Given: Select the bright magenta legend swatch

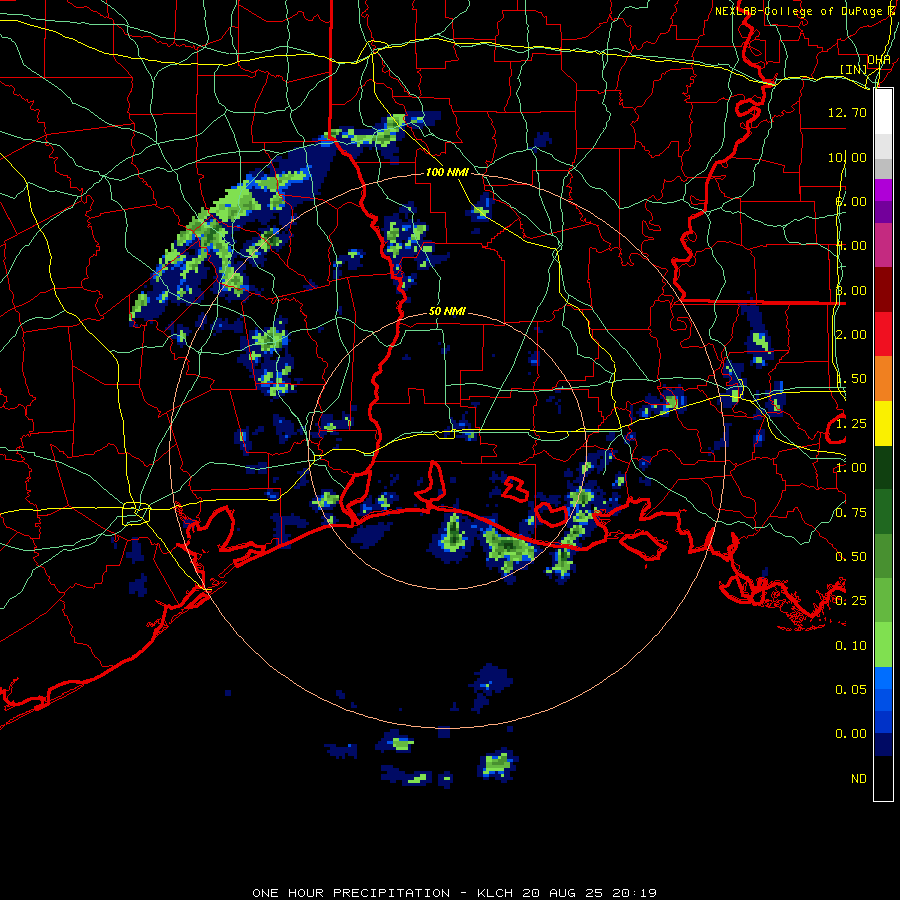Looking at the screenshot, I should click(x=883, y=190).
